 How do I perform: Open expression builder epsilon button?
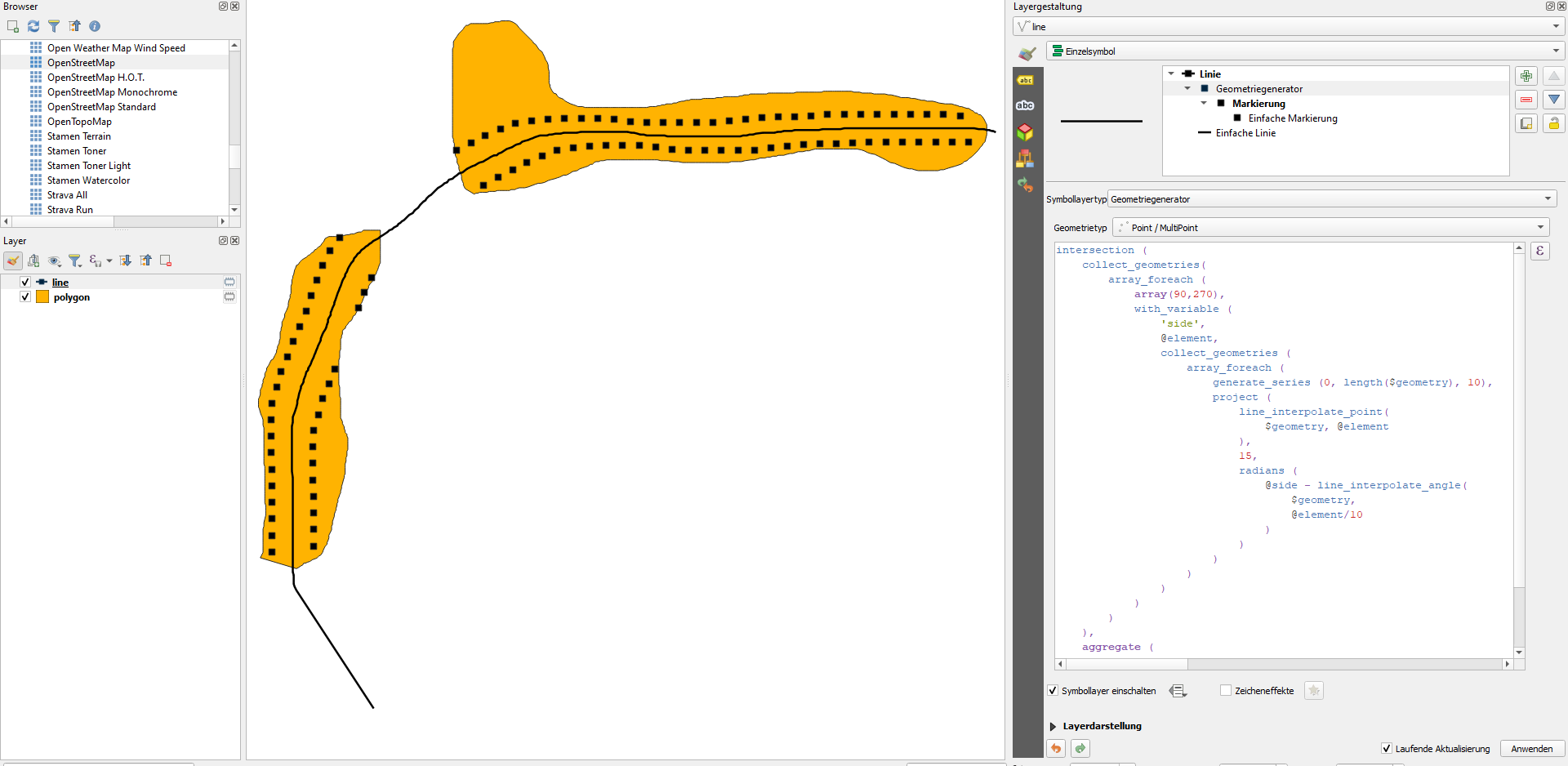click(1540, 251)
